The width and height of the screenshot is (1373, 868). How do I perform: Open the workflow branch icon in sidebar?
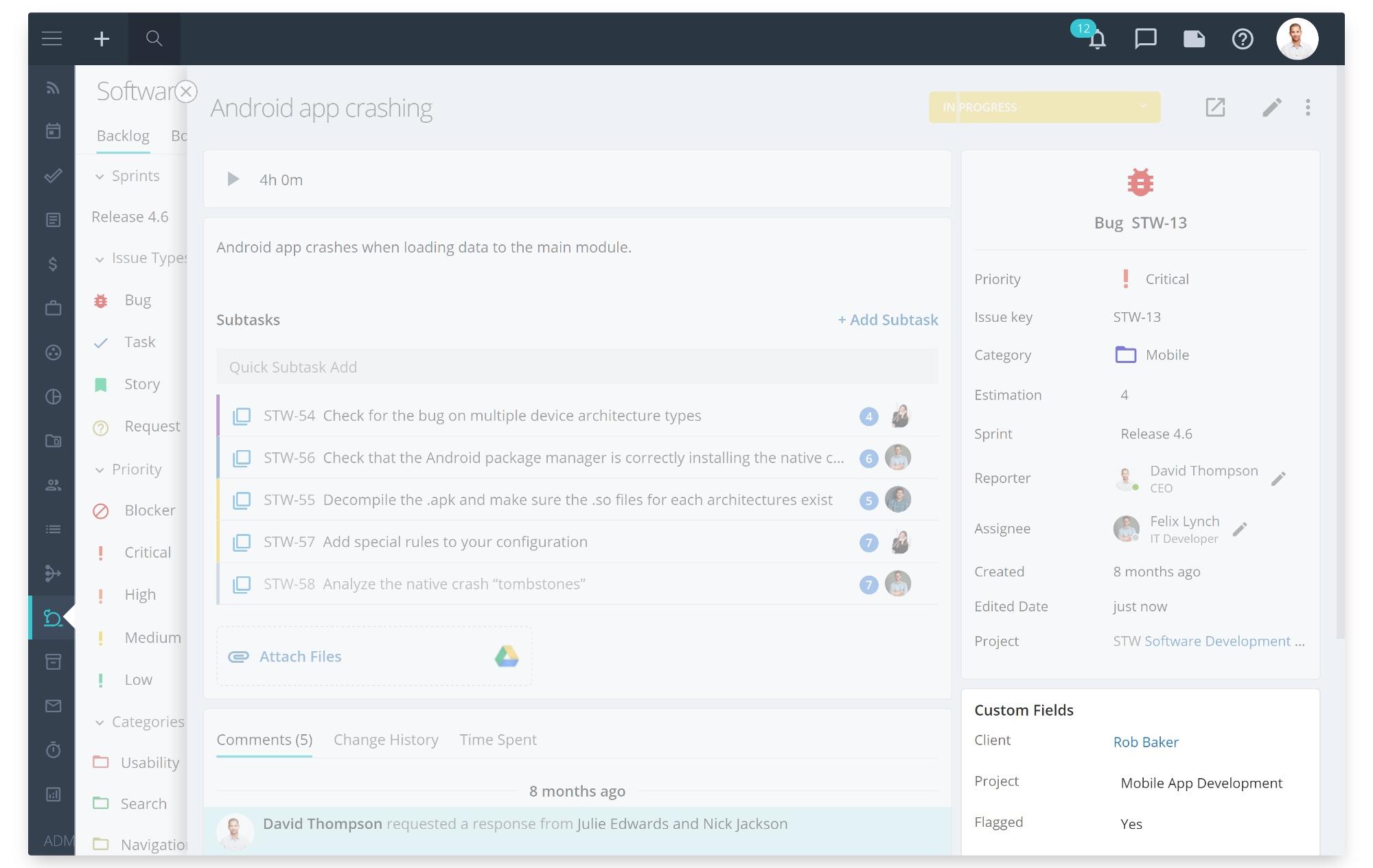click(53, 573)
